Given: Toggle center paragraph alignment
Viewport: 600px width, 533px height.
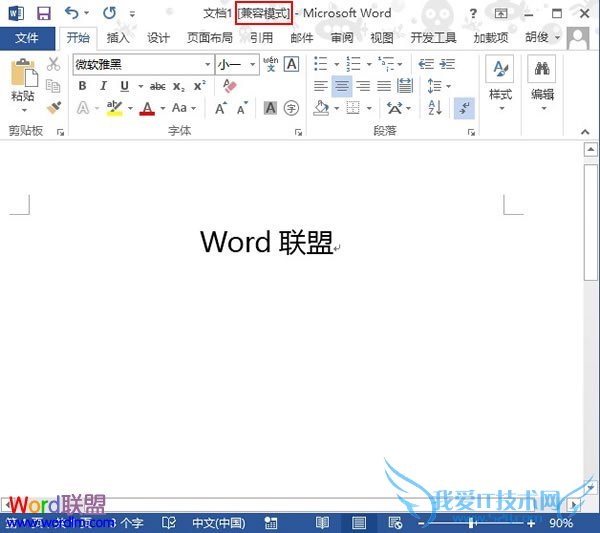Looking at the screenshot, I should (342, 87).
